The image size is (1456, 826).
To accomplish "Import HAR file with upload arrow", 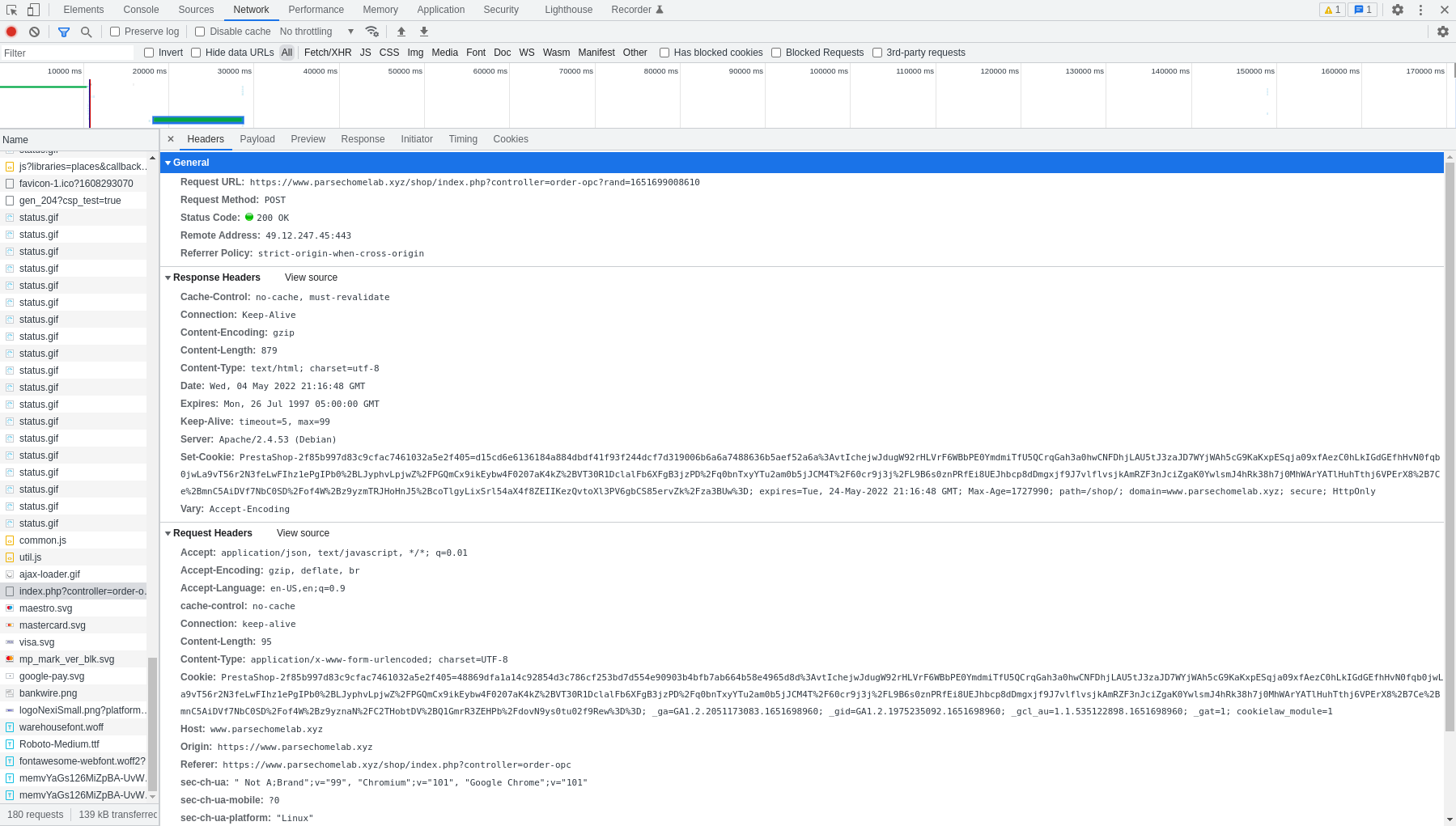I will [x=401, y=32].
